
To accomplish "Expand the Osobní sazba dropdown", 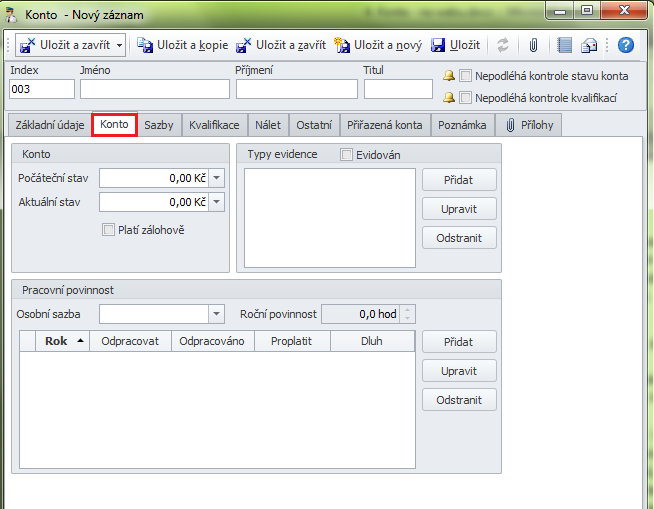I will [x=217, y=314].
